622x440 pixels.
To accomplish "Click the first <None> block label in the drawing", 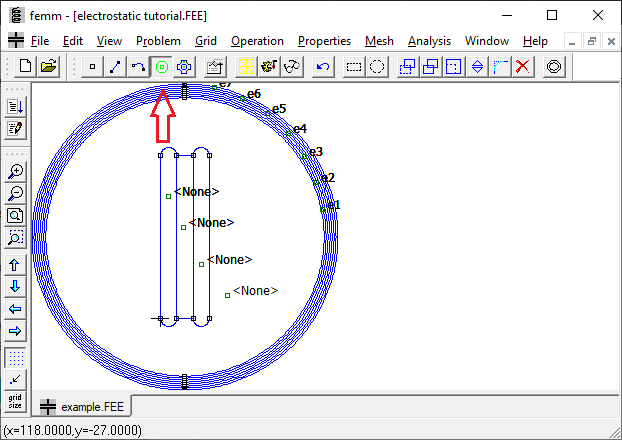I will click(195, 192).
